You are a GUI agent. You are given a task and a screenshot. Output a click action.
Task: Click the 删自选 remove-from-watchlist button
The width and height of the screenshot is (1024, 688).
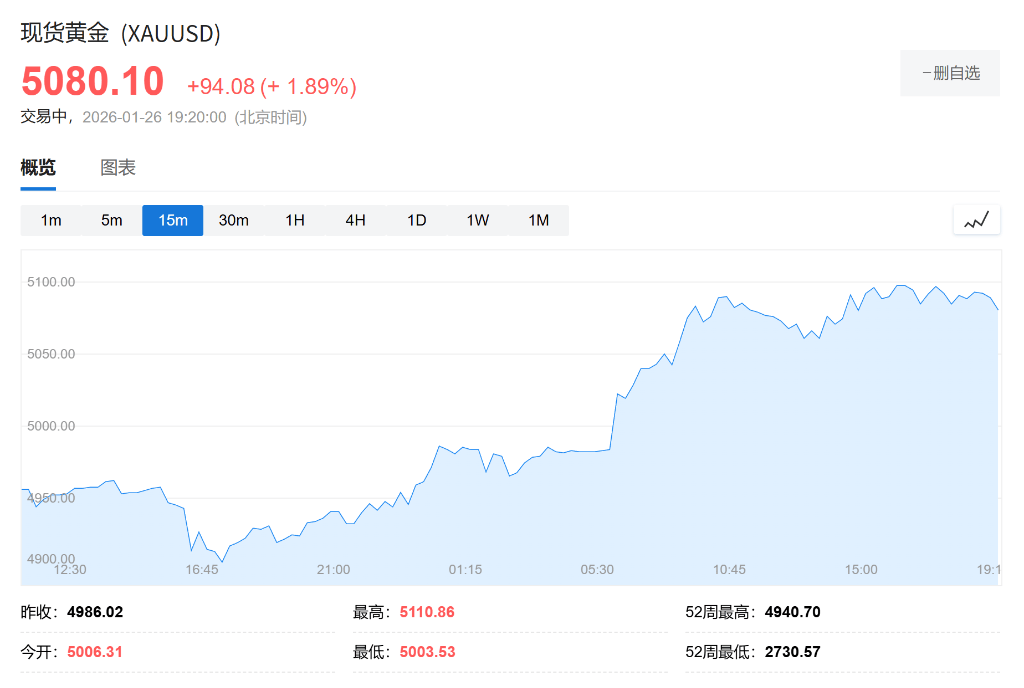click(950, 73)
